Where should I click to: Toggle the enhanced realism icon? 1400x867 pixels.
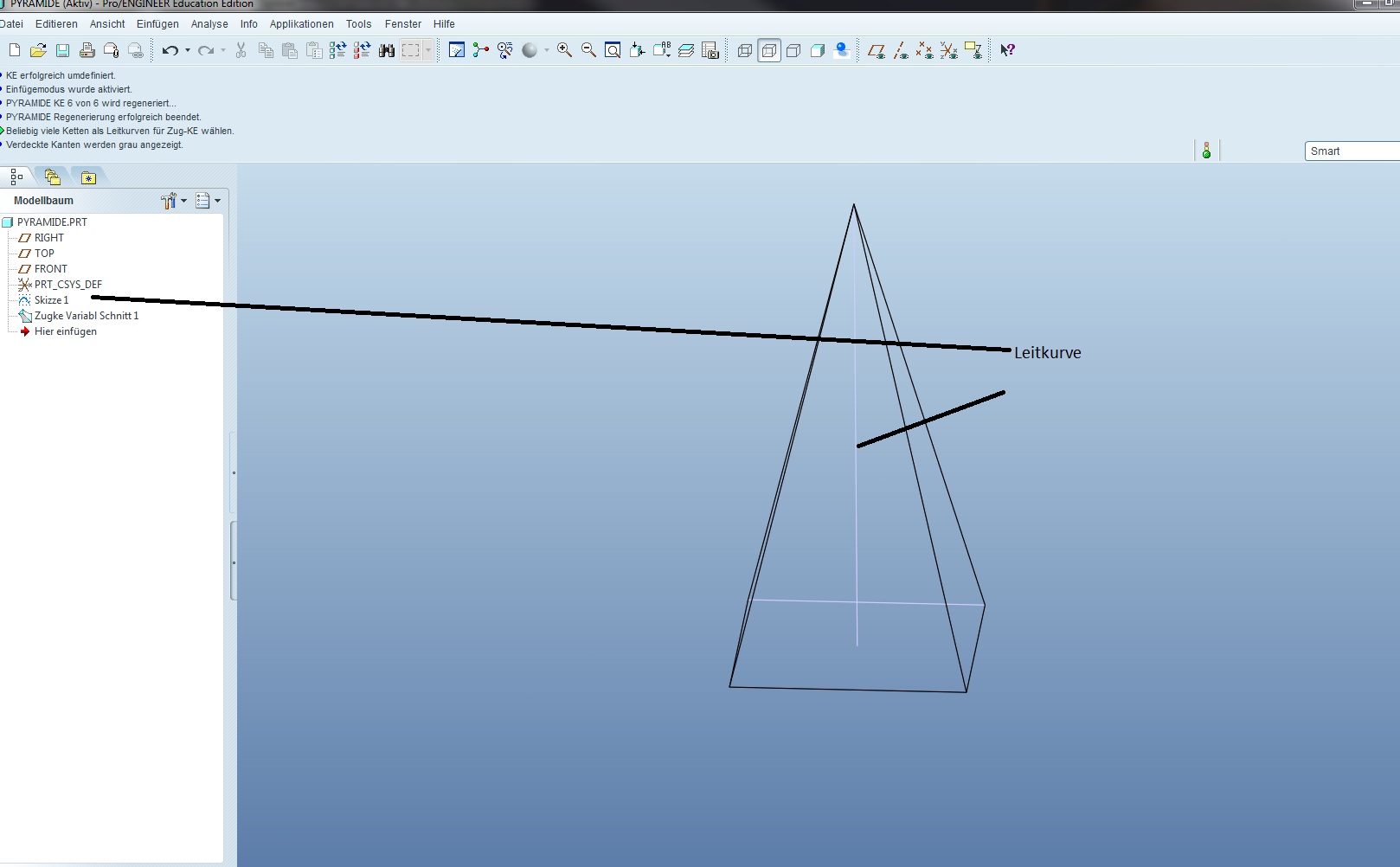(842, 50)
